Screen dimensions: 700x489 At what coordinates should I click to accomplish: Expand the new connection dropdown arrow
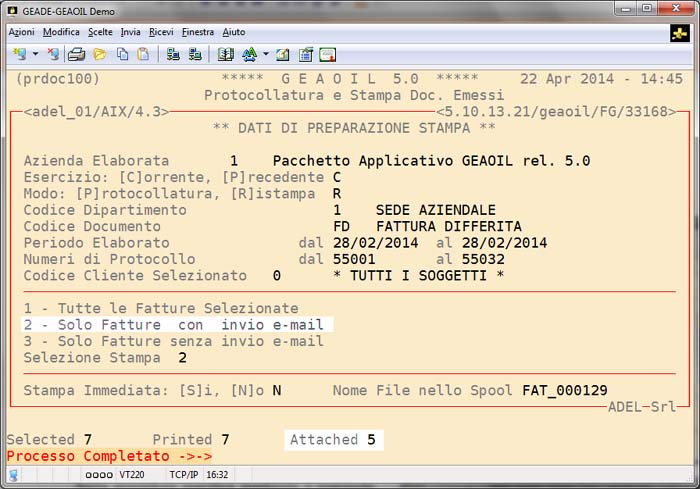[x=35, y=54]
